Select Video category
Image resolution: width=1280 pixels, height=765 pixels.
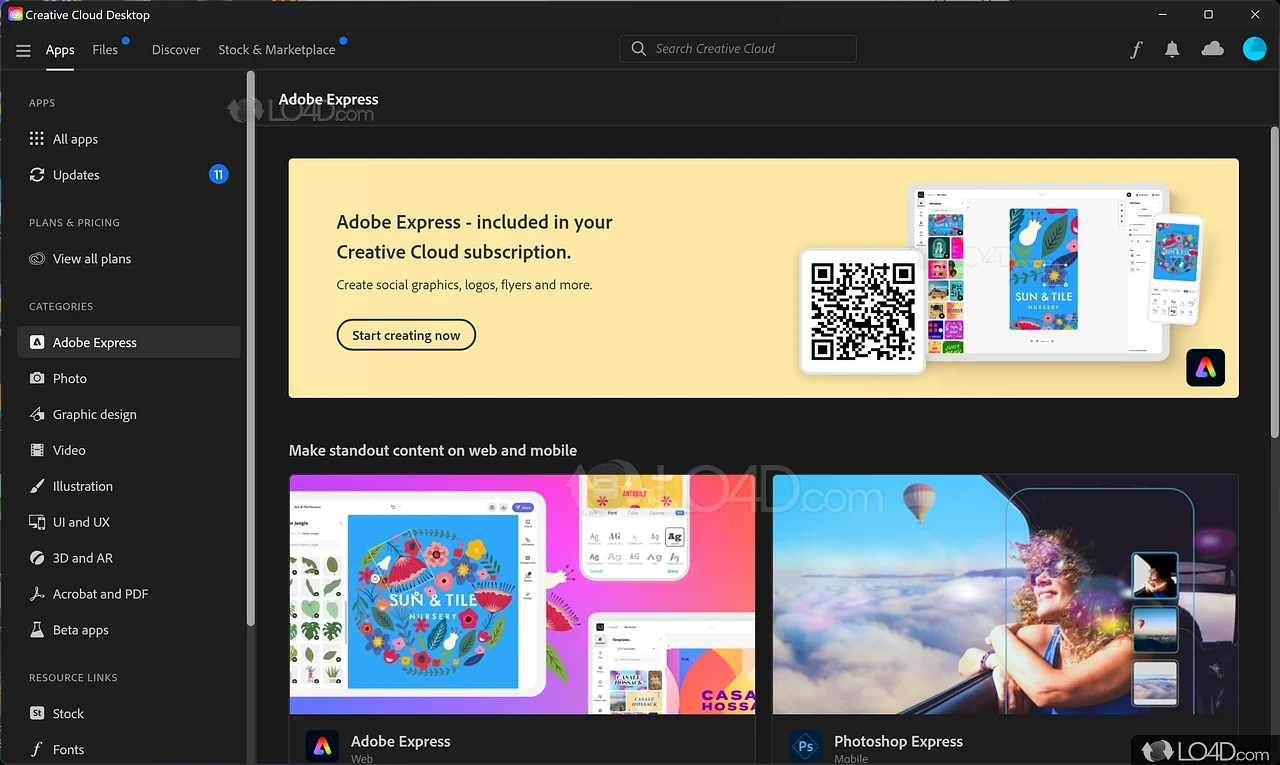129,450
